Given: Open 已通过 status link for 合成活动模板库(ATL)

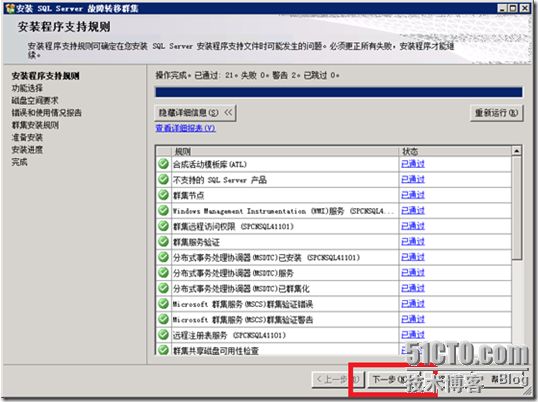Looking at the screenshot, I should coord(413,164).
